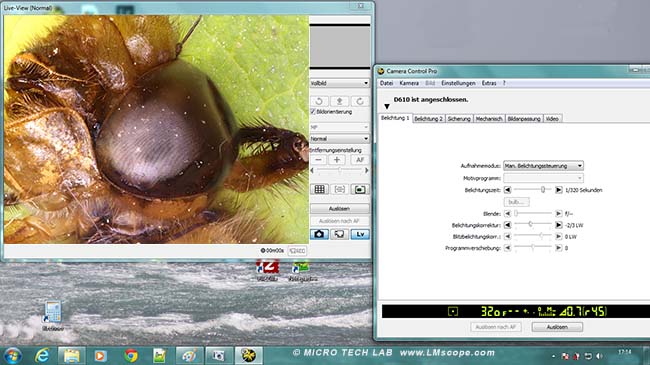Open the calculator desktop shortcut
The image size is (650, 365).
click(x=53, y=316)
